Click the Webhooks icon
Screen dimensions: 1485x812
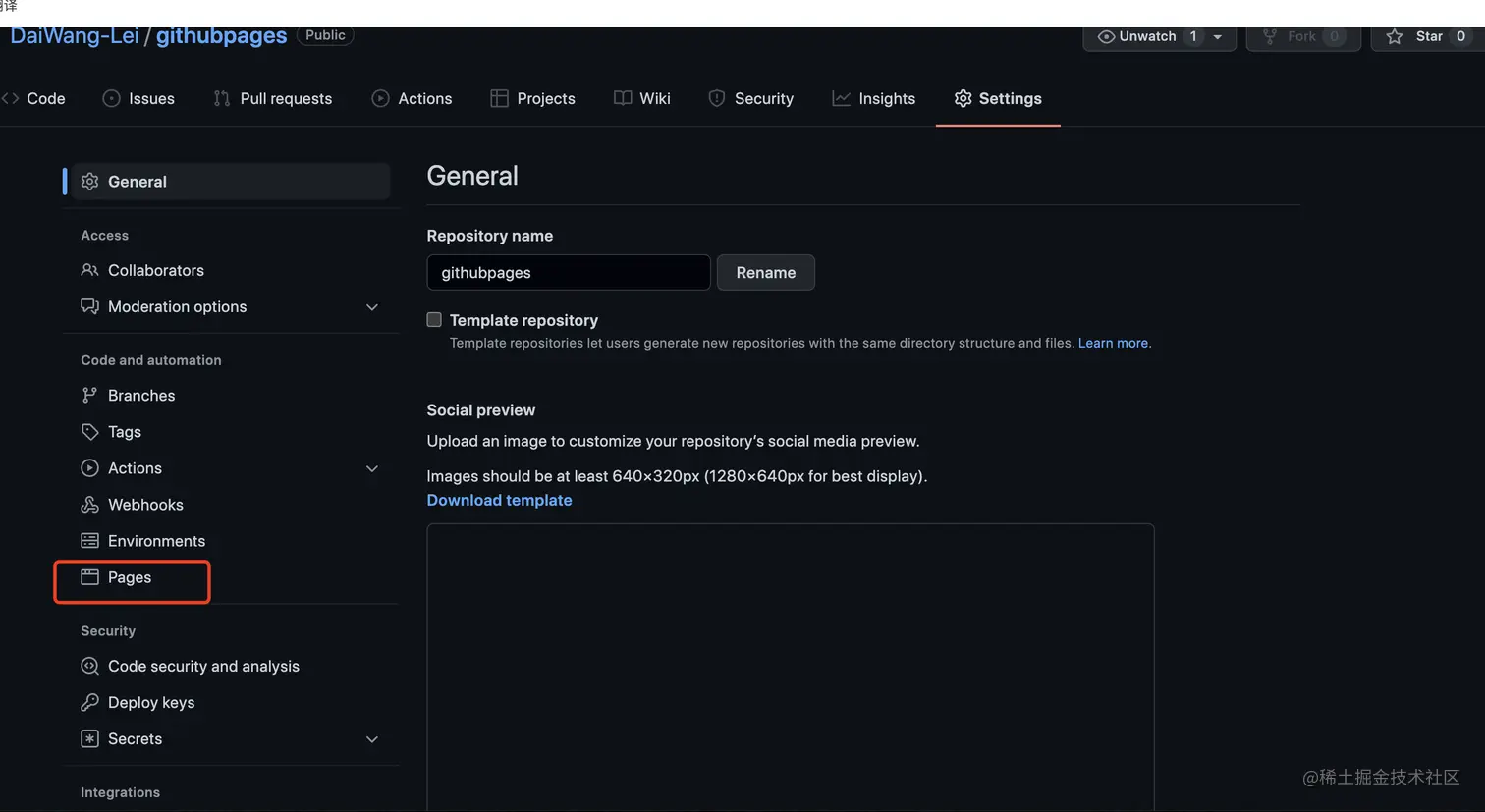point(89,505)
